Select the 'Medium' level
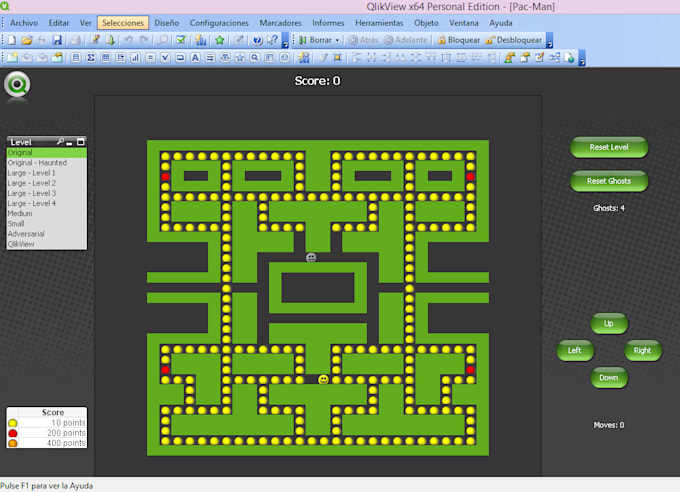Screen dimensions: 680x492 tap(46, 213)
